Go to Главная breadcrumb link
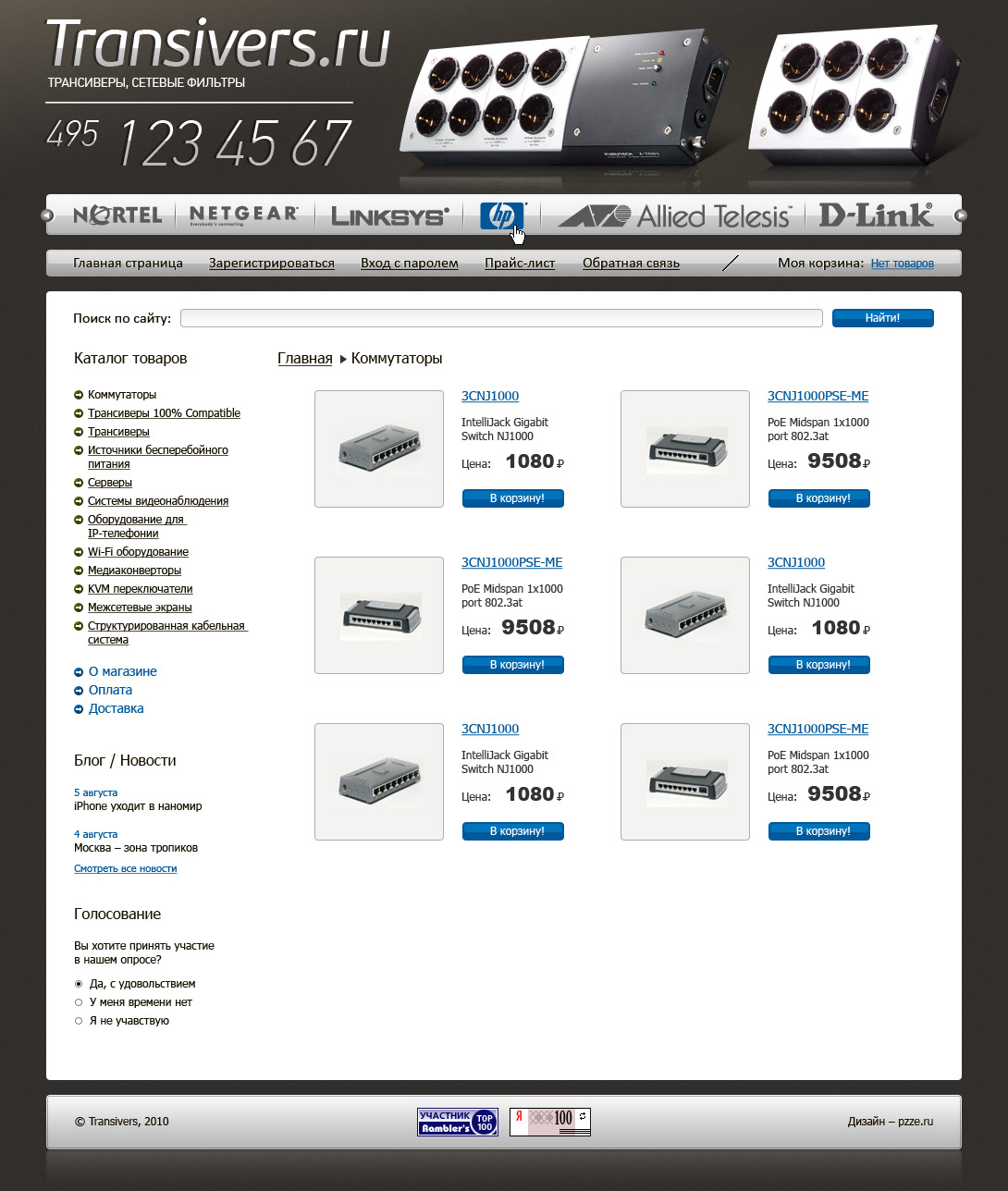This screenshot has height=1191, width=1008. point(305,359)
